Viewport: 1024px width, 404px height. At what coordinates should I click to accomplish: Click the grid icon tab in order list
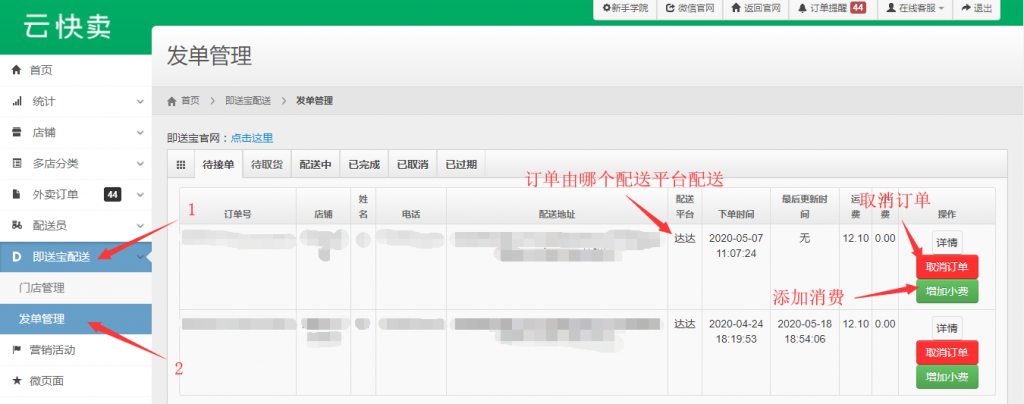click(x=180, y=165)
